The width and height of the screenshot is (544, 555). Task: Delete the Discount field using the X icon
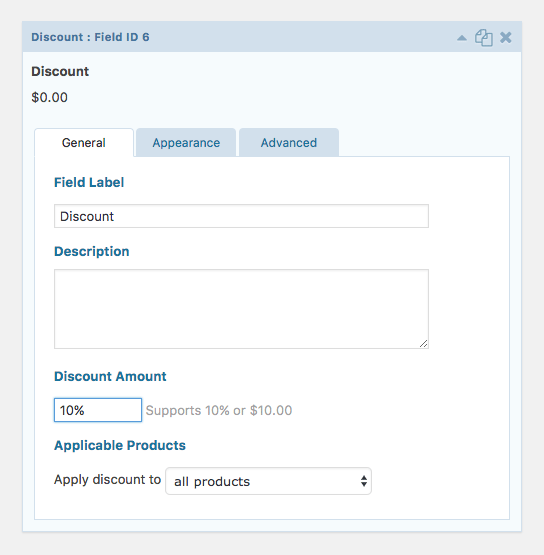pyautogui.click(x=506, y=37)
